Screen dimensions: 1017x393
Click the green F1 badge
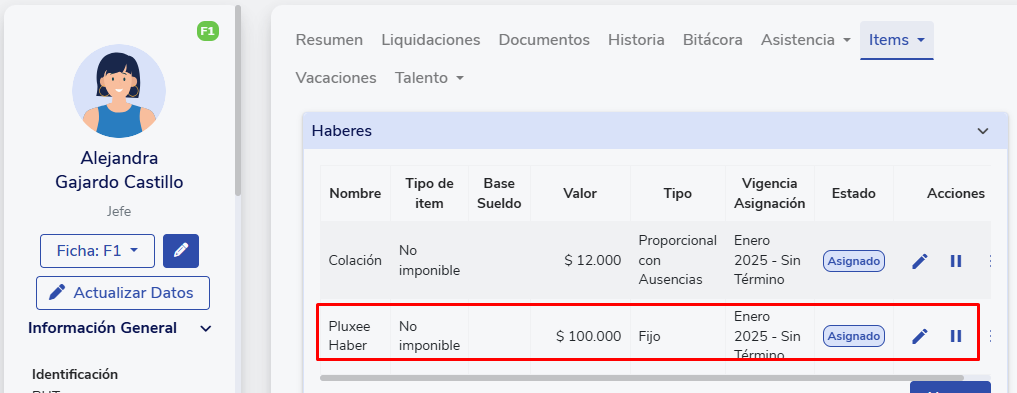point(208,30)
